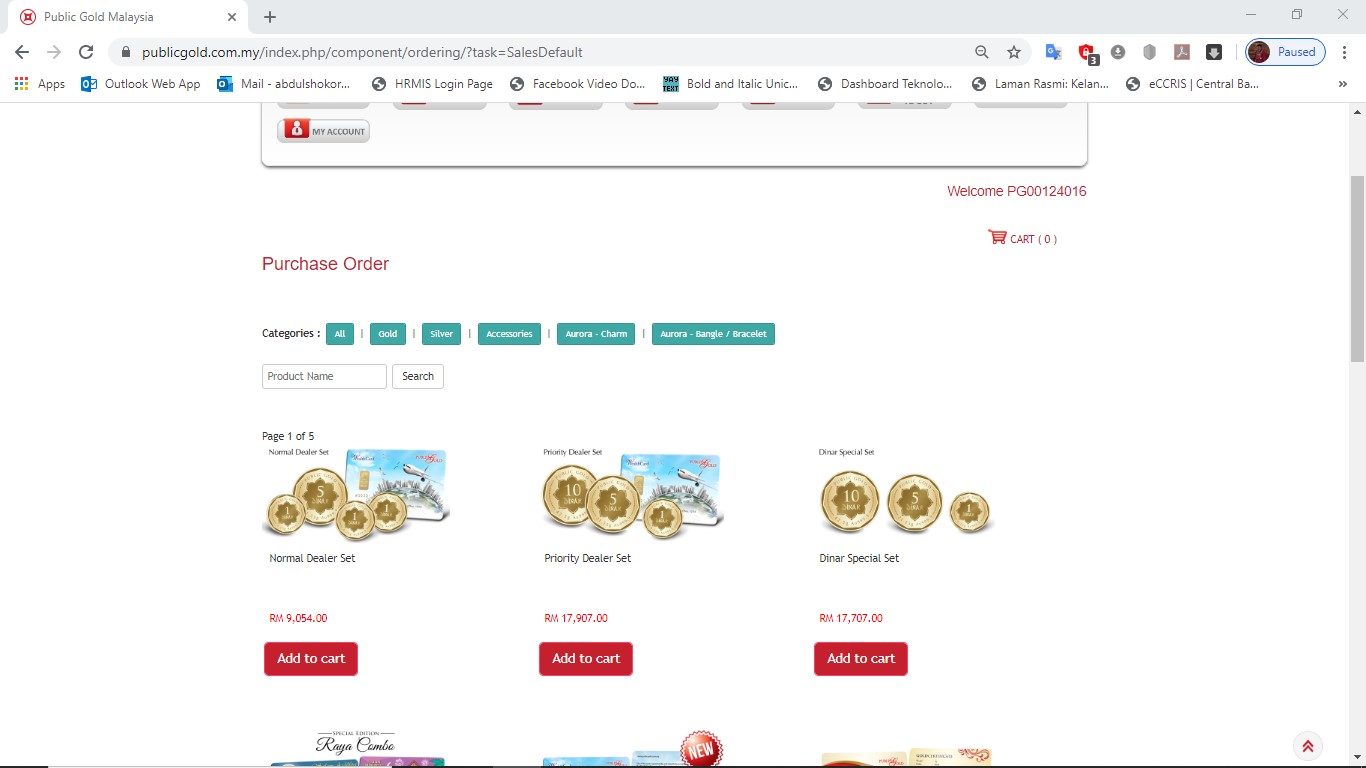Screen dimensions: 1366x768
Task: Go back to the previous page
Action: [22, 52]
